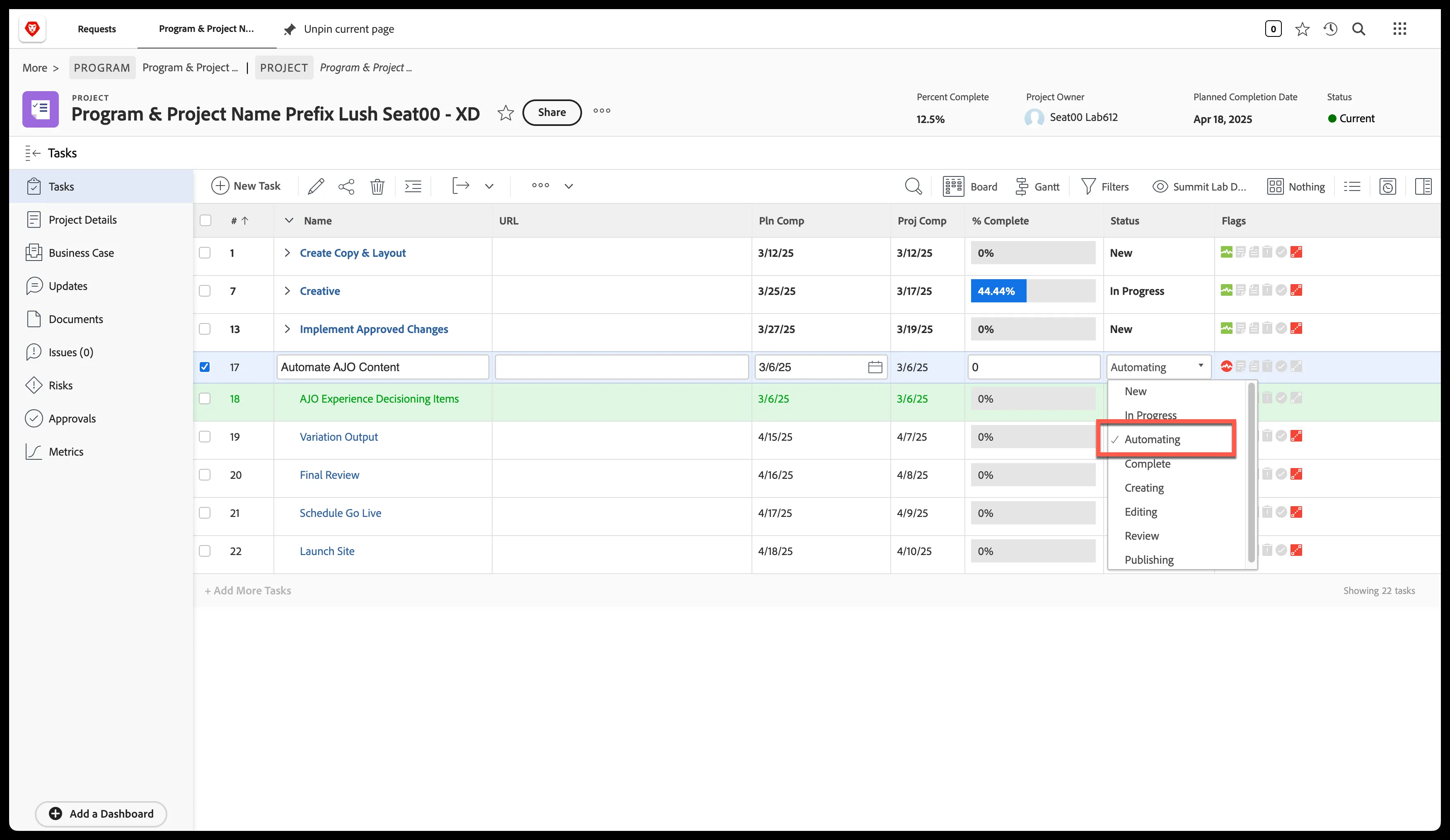The image size is (1450, 840).
Task: Open Project Details in the sidebar
Action: pyautogui.click(x=82, y=220)
